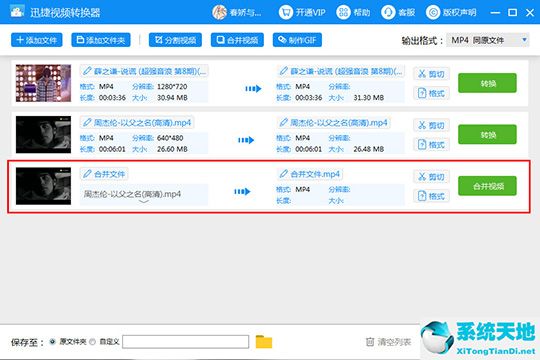The width and height of the screenshot is (540, 360).
Task: Select the 原文件夹 save location radio
Action: pos(53,342)
